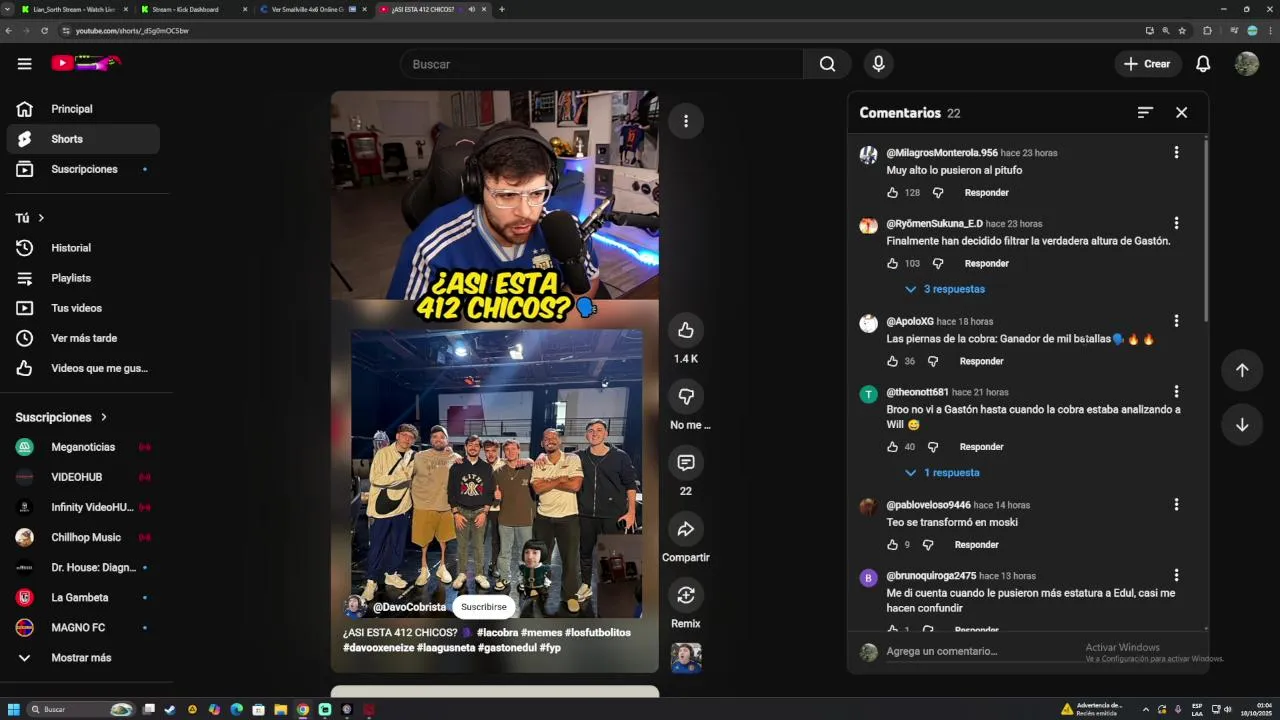
Task: Open the notifications bell
Action: (1203, 64)
